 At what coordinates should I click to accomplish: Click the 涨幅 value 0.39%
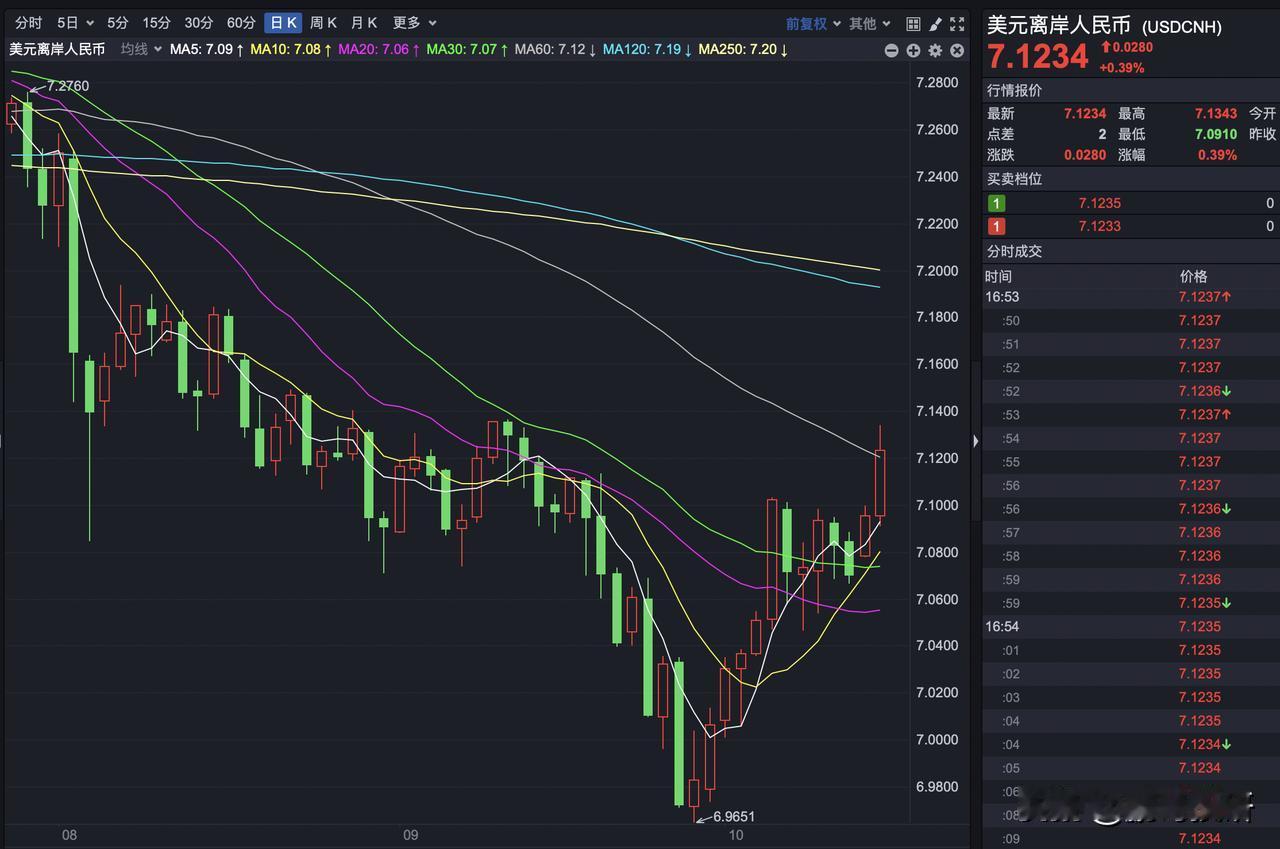(x=1217, y=155)
